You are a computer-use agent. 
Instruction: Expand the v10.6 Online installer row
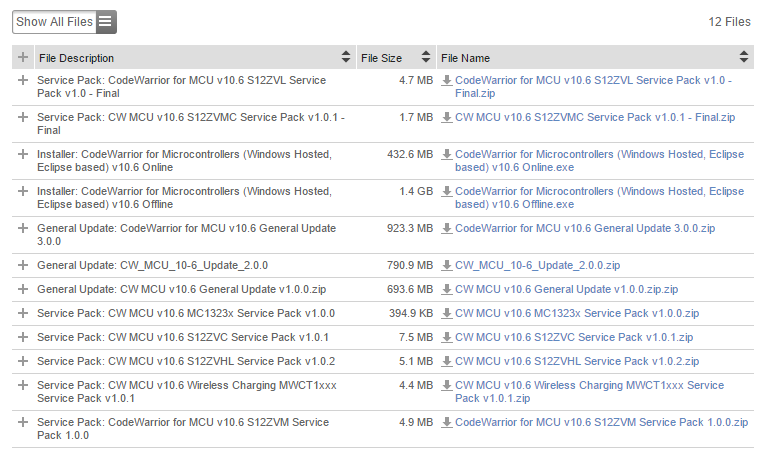pos(23,154)
